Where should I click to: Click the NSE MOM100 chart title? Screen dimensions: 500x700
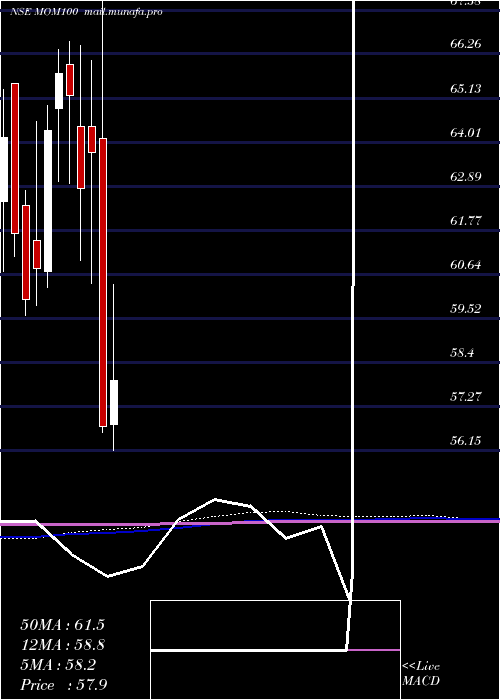coord(45,12)
